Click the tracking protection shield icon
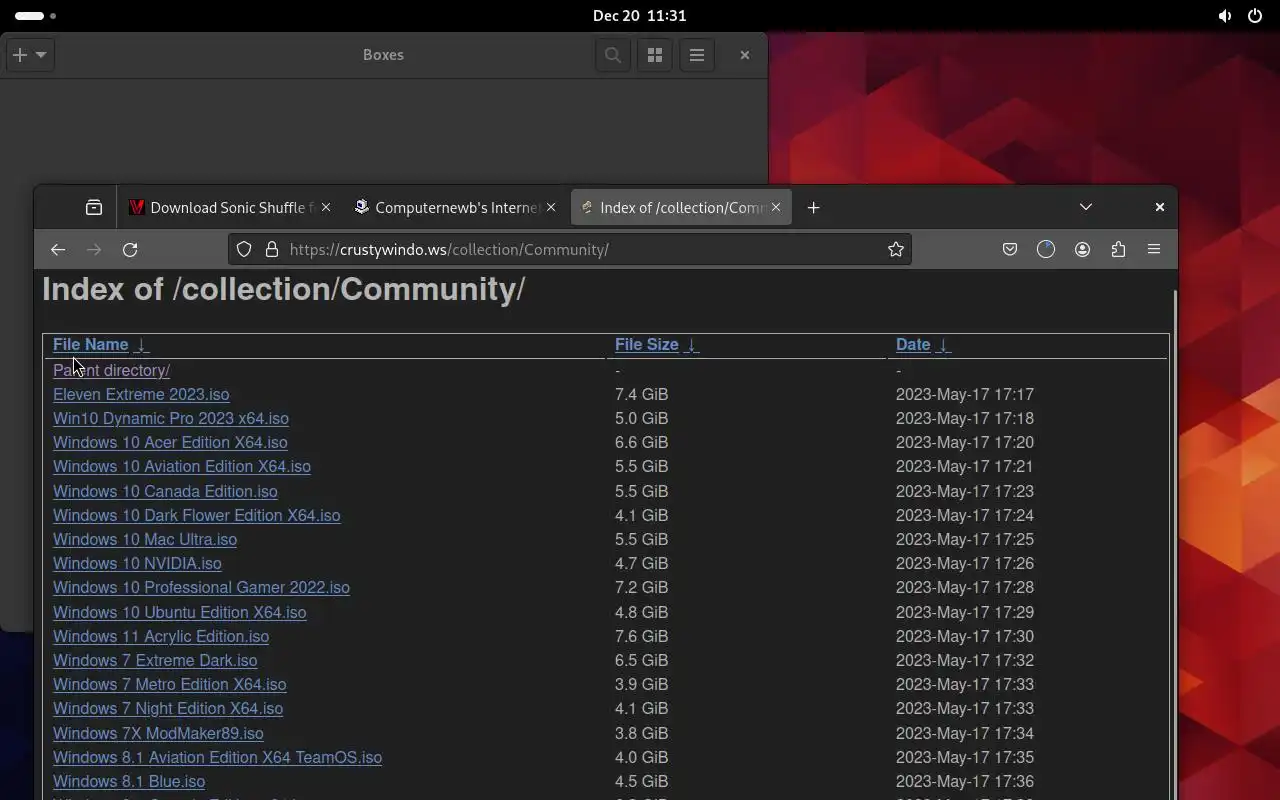The image size is (1280, 800). pyautogui.click(x=244, y=250)
